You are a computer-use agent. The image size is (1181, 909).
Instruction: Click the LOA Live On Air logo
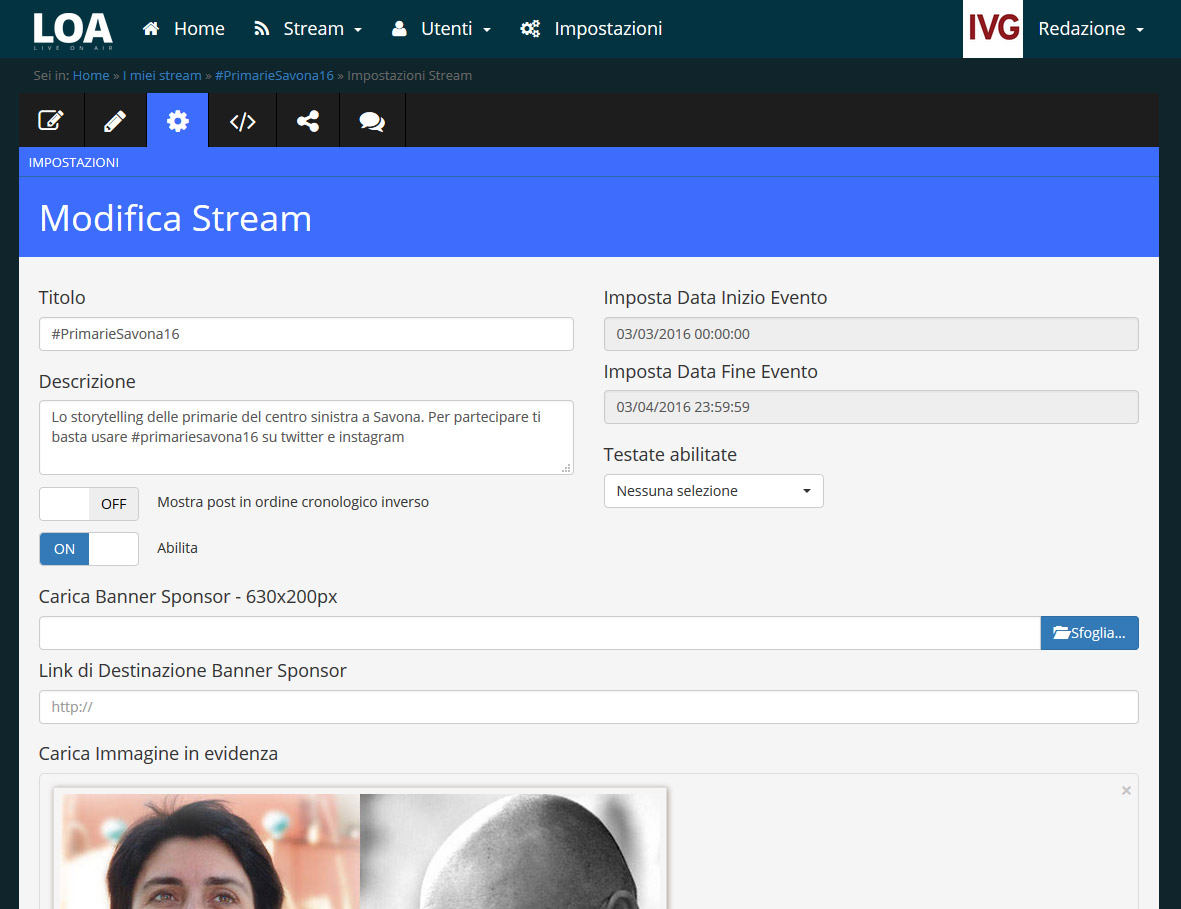coord(73,31)
